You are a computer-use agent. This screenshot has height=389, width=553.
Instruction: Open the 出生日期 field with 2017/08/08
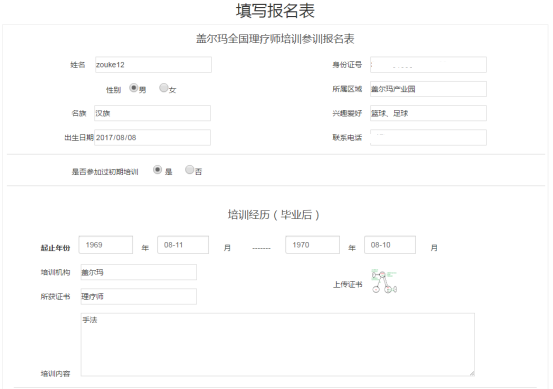pos(152,137)
